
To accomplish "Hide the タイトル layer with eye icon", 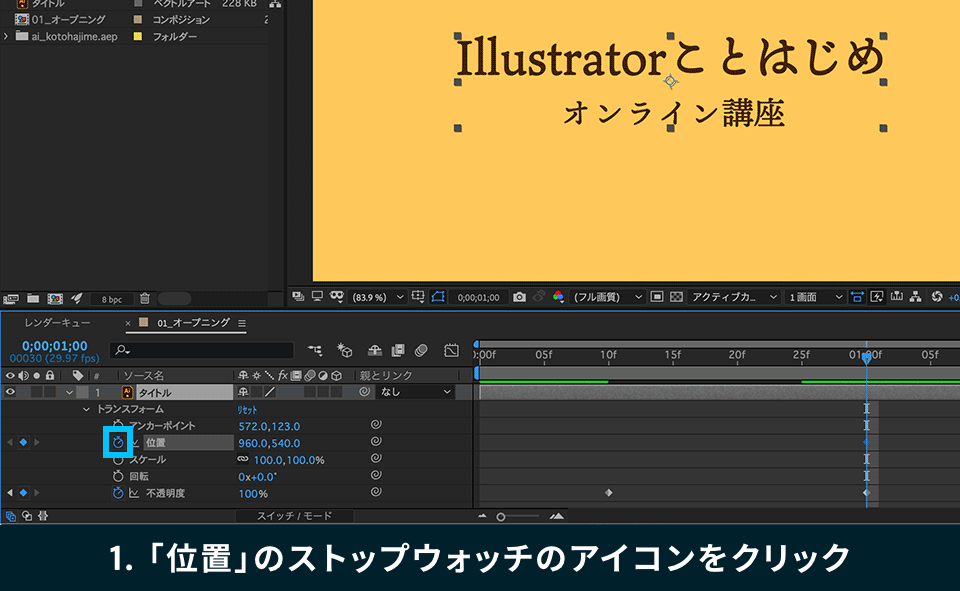I will coord(11,392).
